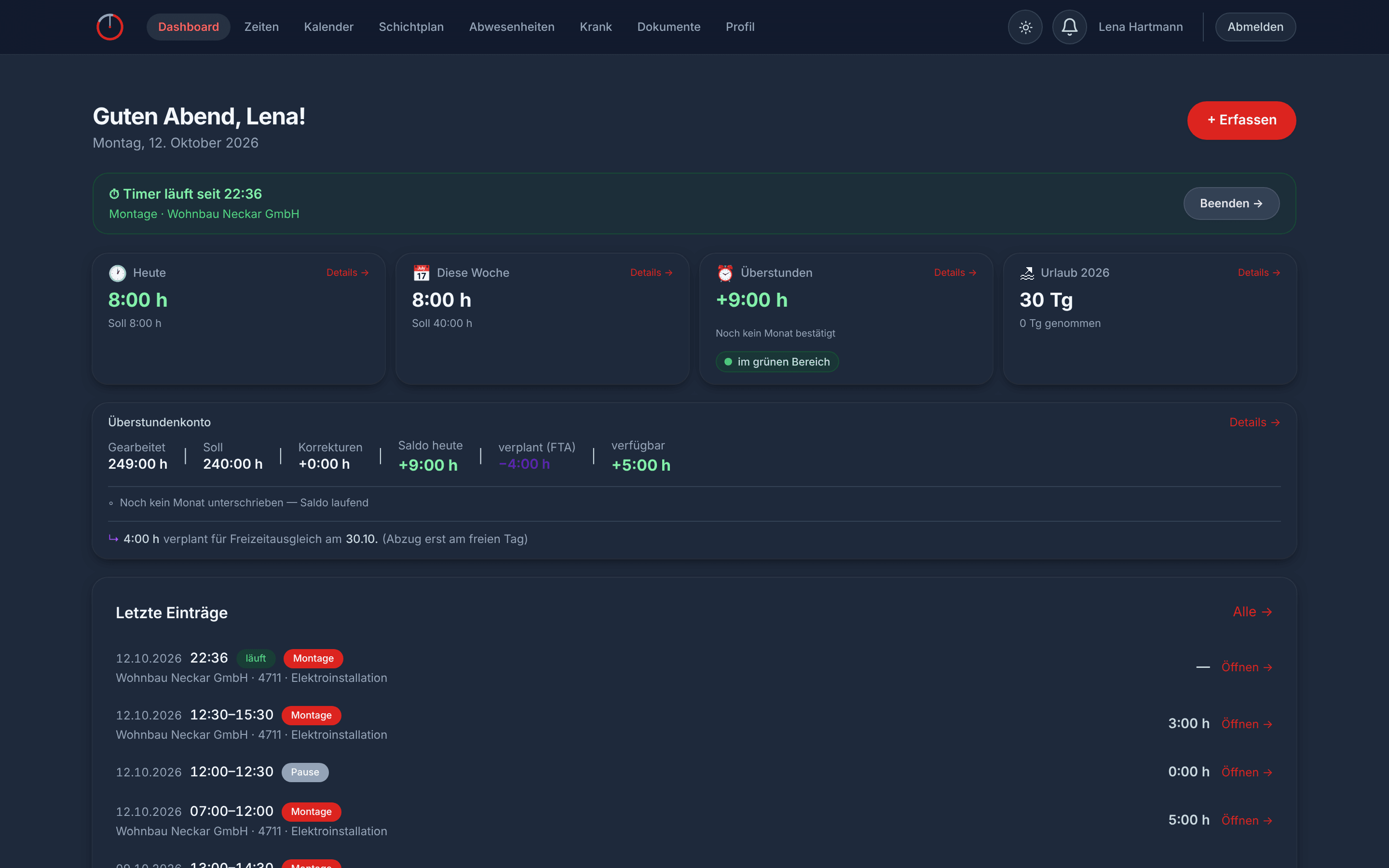1389x868 pixels.
Task: Click the Pause tag on 12:00–12:30 entry
Action: coord(305,772)
